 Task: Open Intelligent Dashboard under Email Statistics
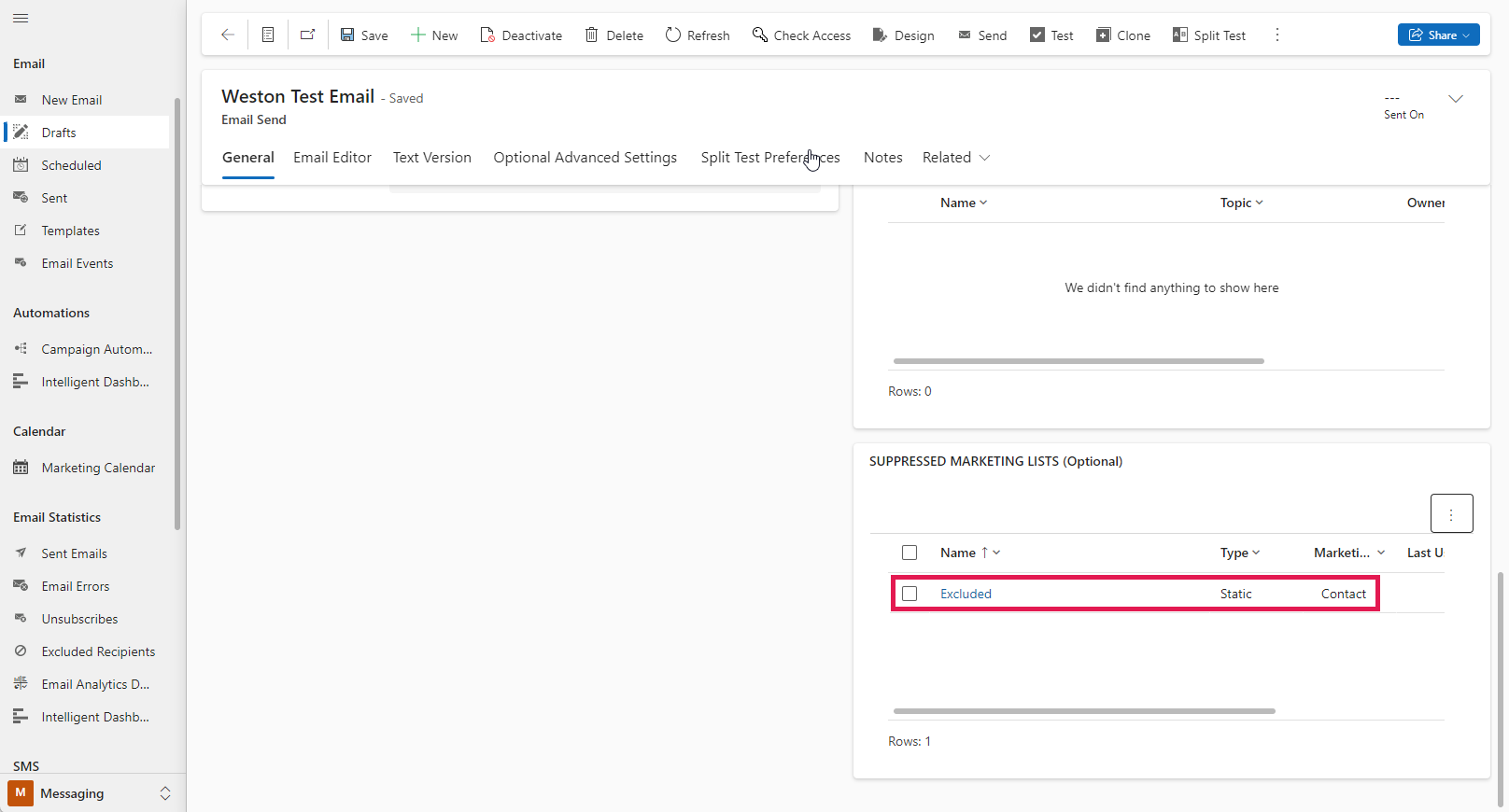[87, 717]
